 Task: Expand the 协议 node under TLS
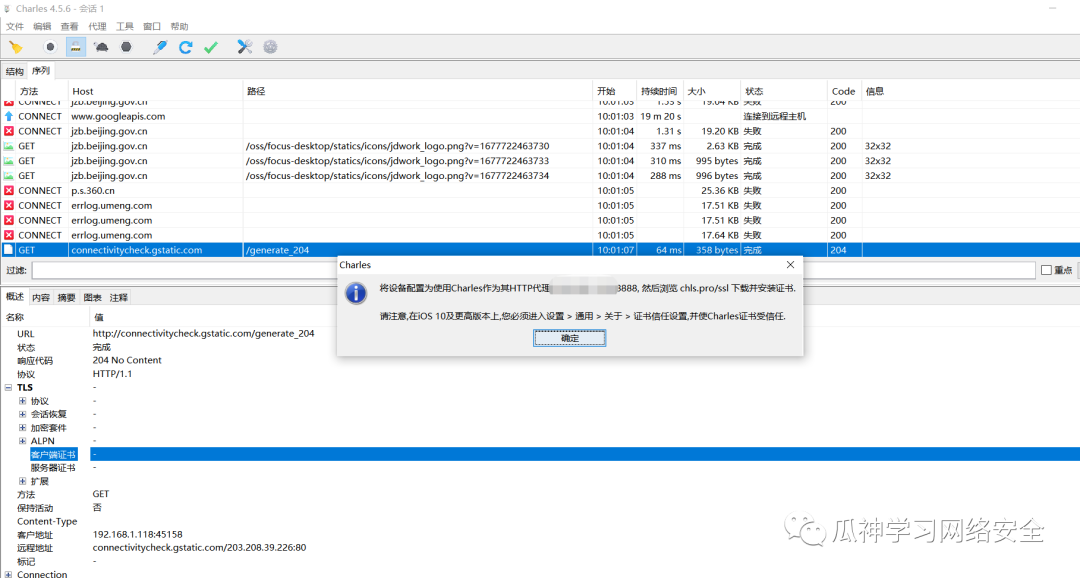(x=22, y=401)
